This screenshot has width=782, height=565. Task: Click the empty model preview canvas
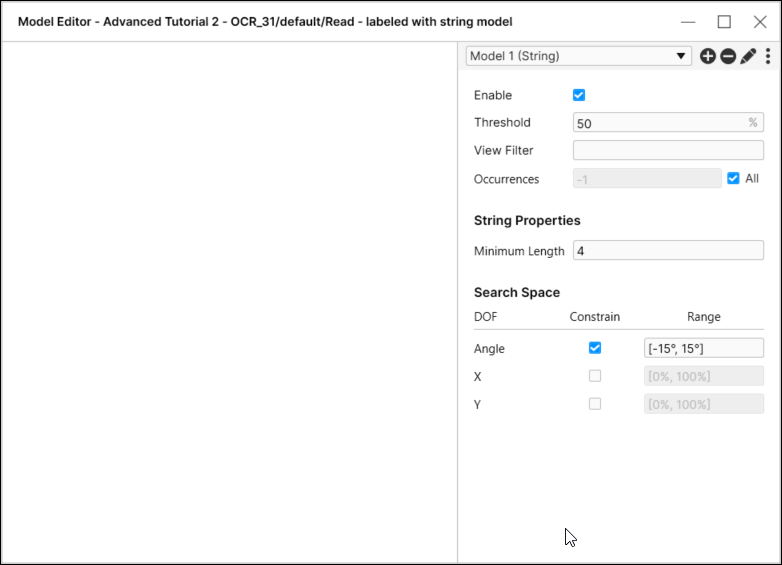click(229, 300)
